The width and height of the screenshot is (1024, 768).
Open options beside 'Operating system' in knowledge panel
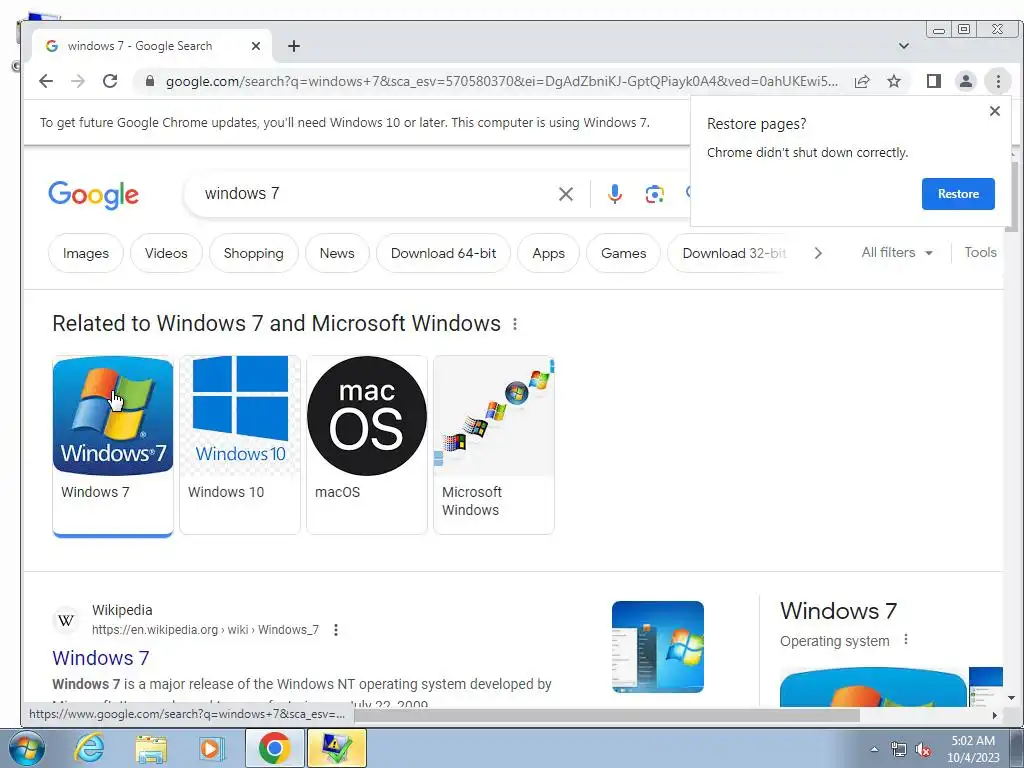(x=906, y=639)
